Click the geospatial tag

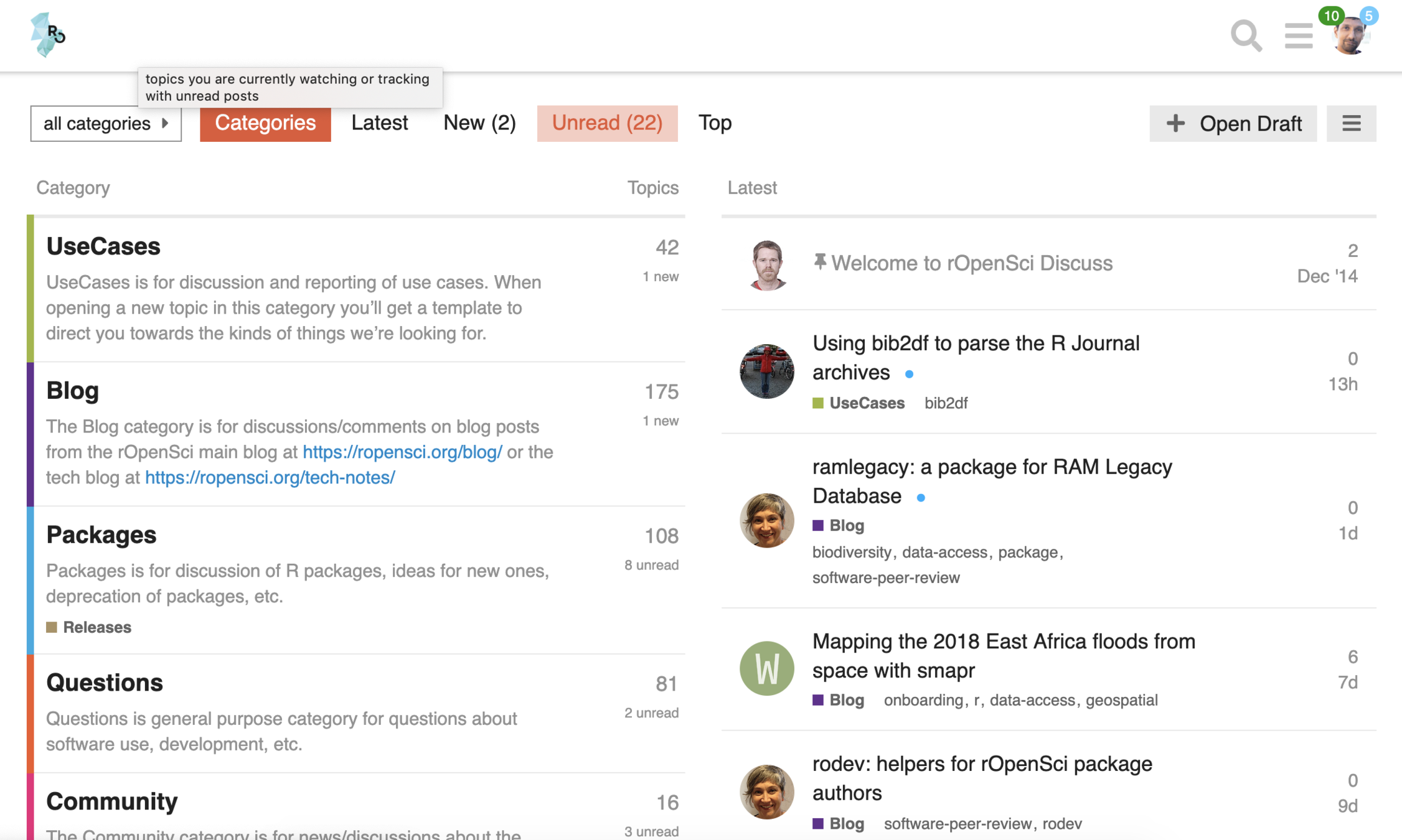(x=1122, y=700)
